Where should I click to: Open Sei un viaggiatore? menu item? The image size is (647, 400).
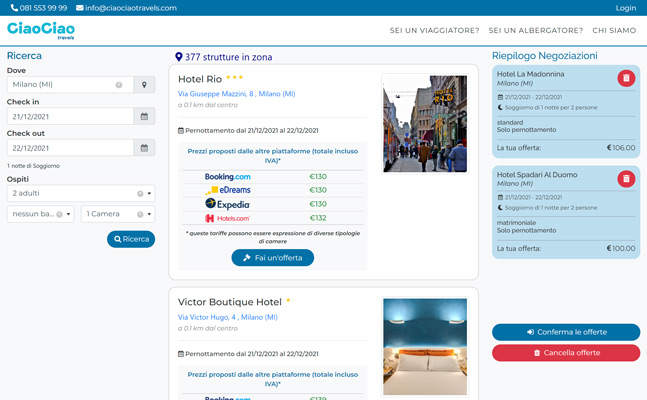[434, 31]
